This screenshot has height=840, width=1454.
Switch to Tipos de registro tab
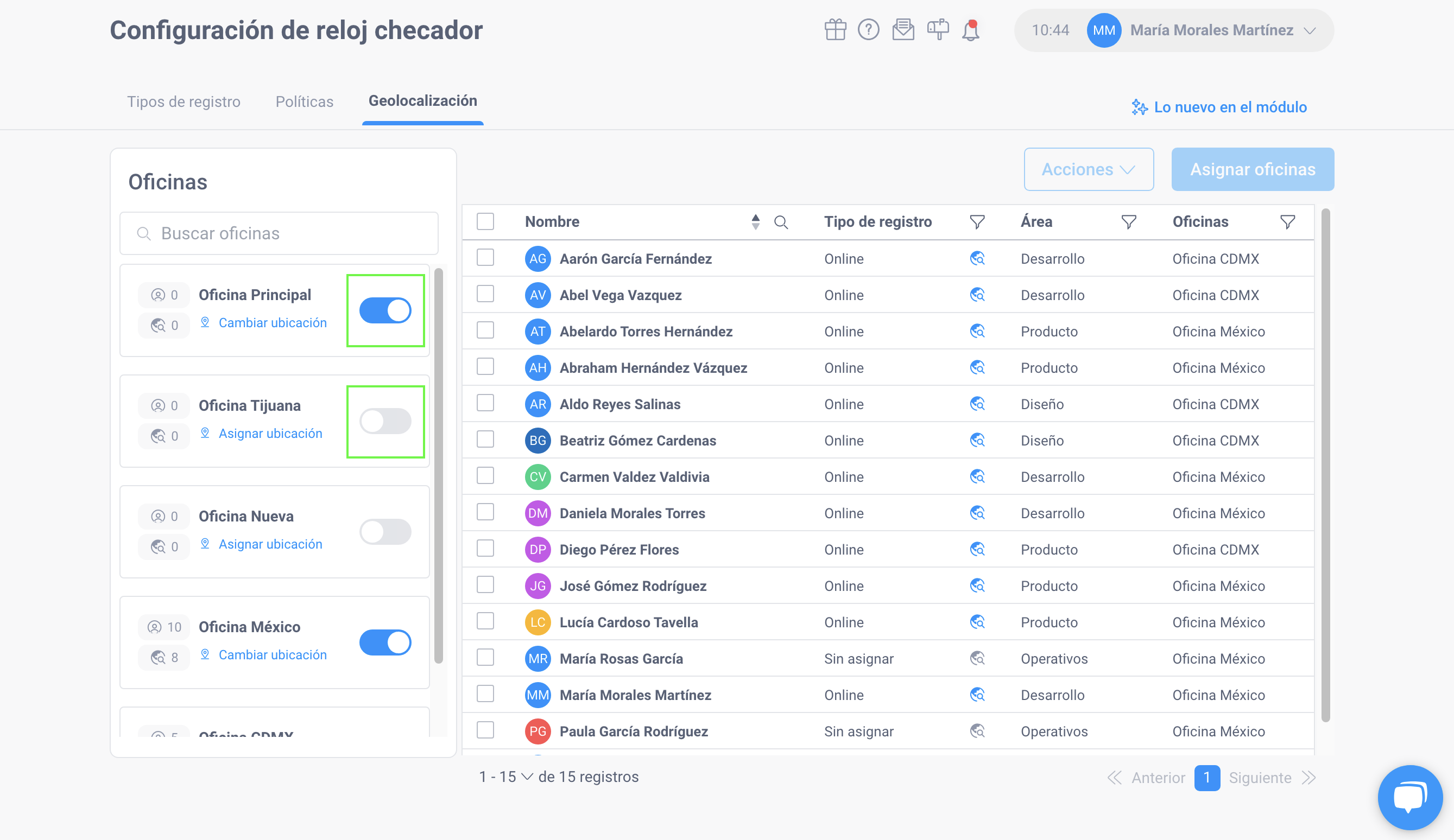(184, 101)
